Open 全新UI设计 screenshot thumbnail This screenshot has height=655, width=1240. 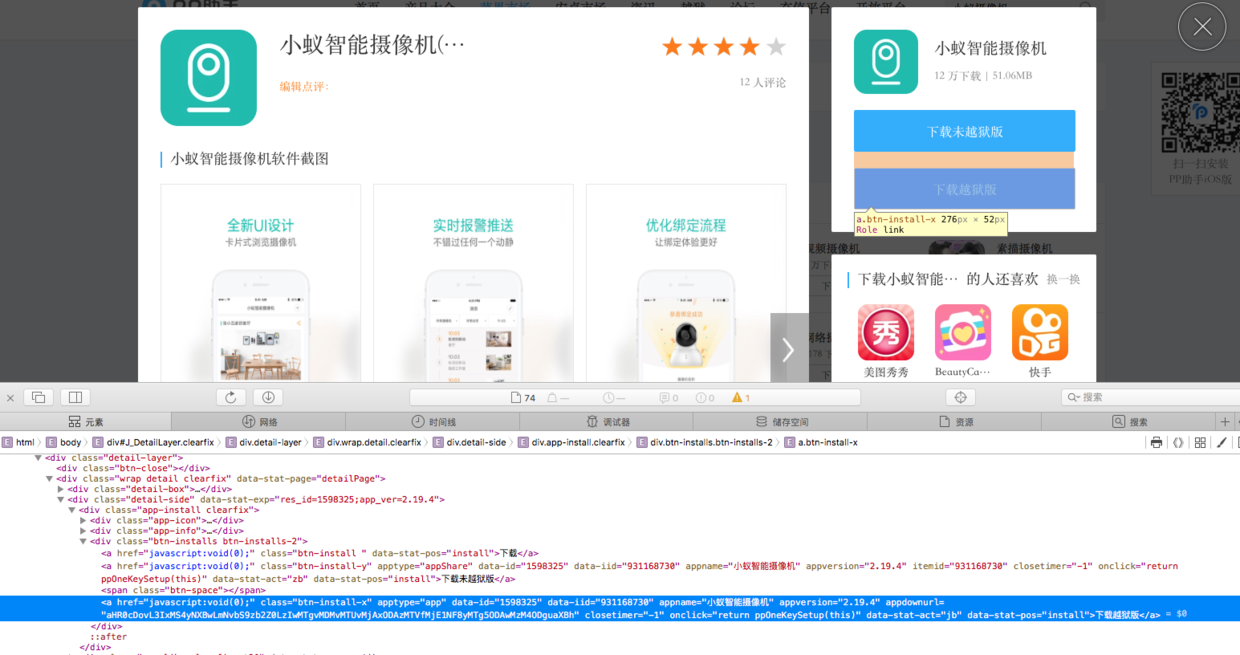261,283
